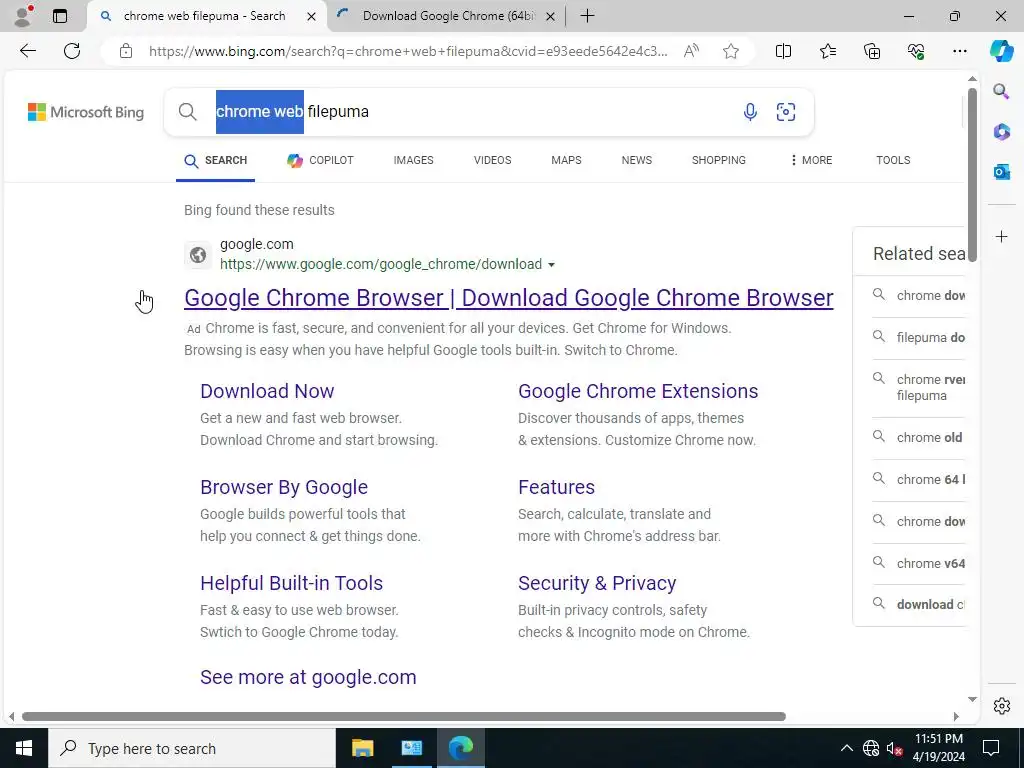The width and height of the screenshot is (1024, 768).
Task: Select 'chrome v64' related search suggestion
Action: 919,564
